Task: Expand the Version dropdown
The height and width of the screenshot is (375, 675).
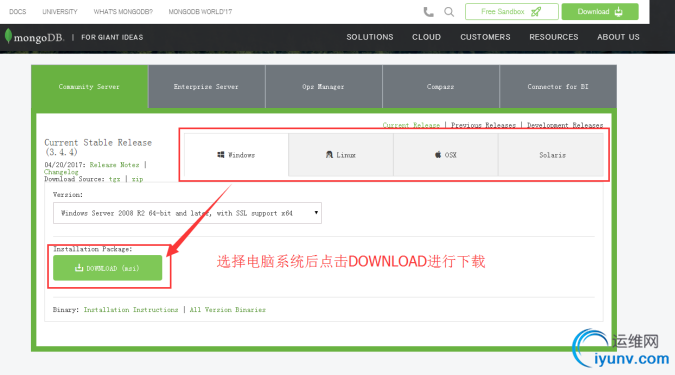Action: [x=187, y=213]
